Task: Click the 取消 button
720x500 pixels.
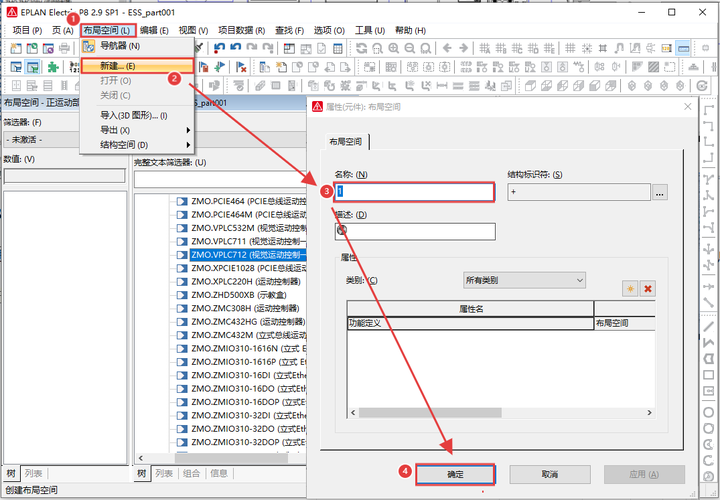Action: click(550, 474)
